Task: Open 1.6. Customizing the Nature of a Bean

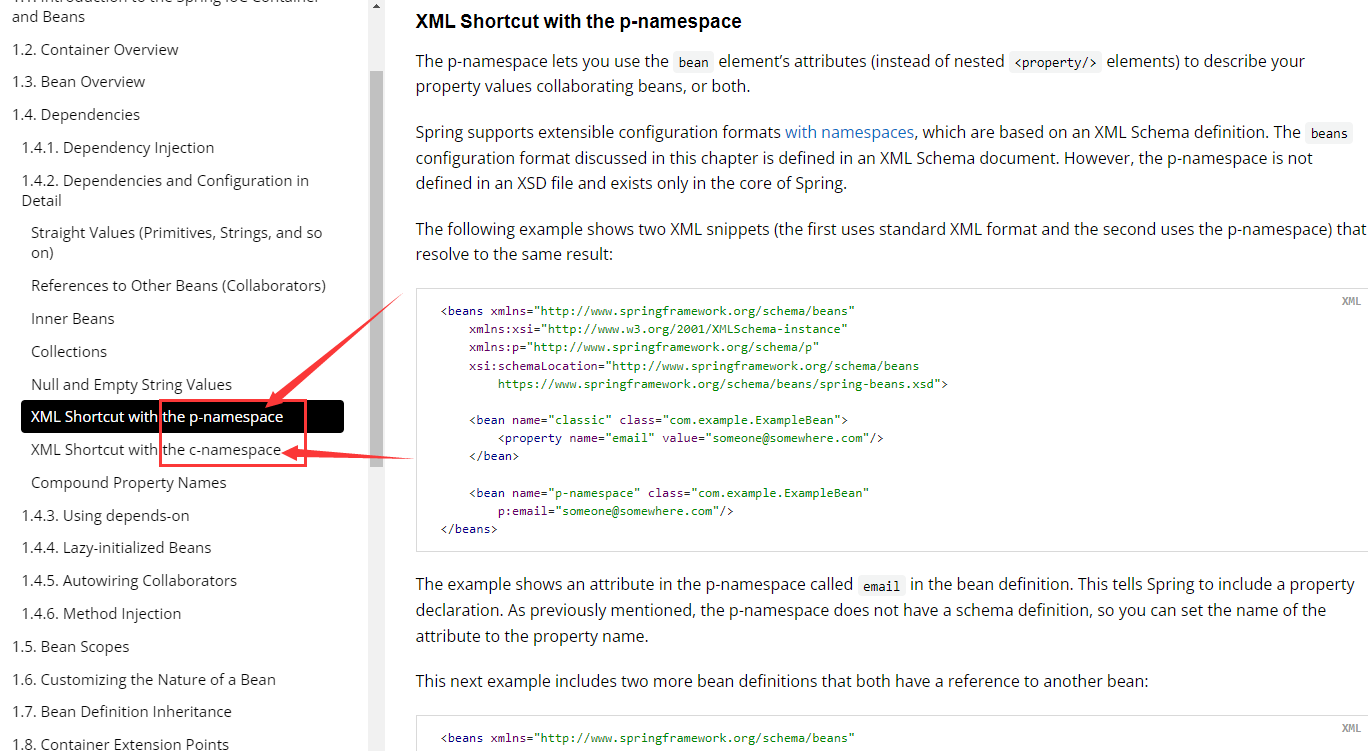Action: [144, 680]
